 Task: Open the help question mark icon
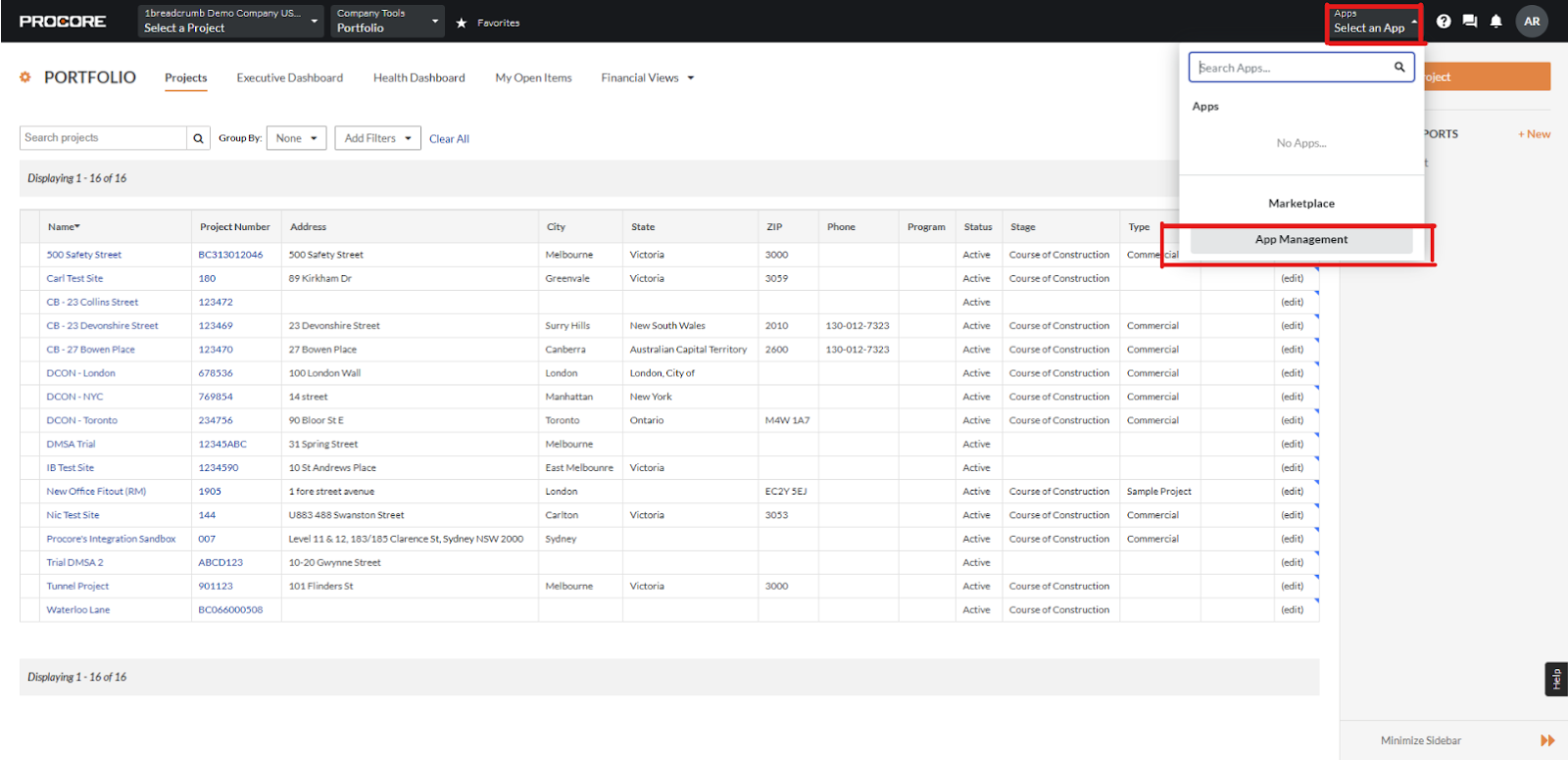tap(1444, 22)
